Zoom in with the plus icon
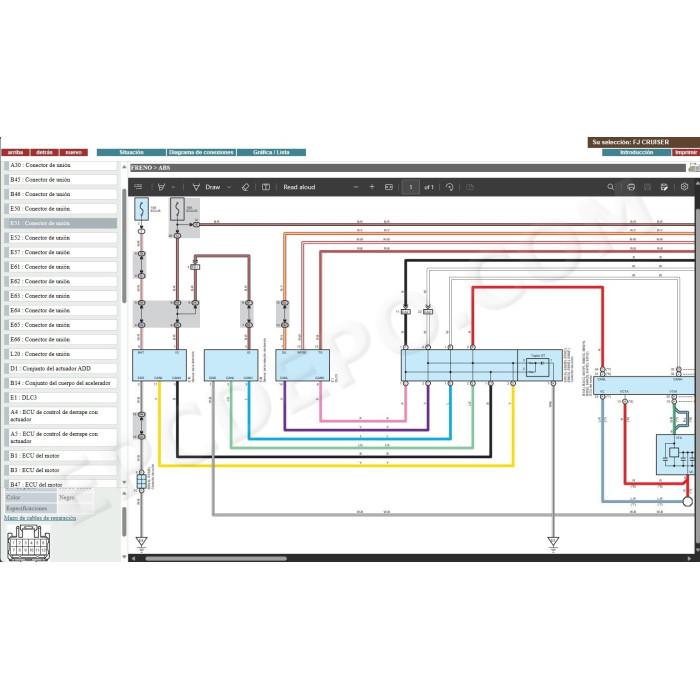700x700 pixels. pyautogui.click(x=372, y=187)
